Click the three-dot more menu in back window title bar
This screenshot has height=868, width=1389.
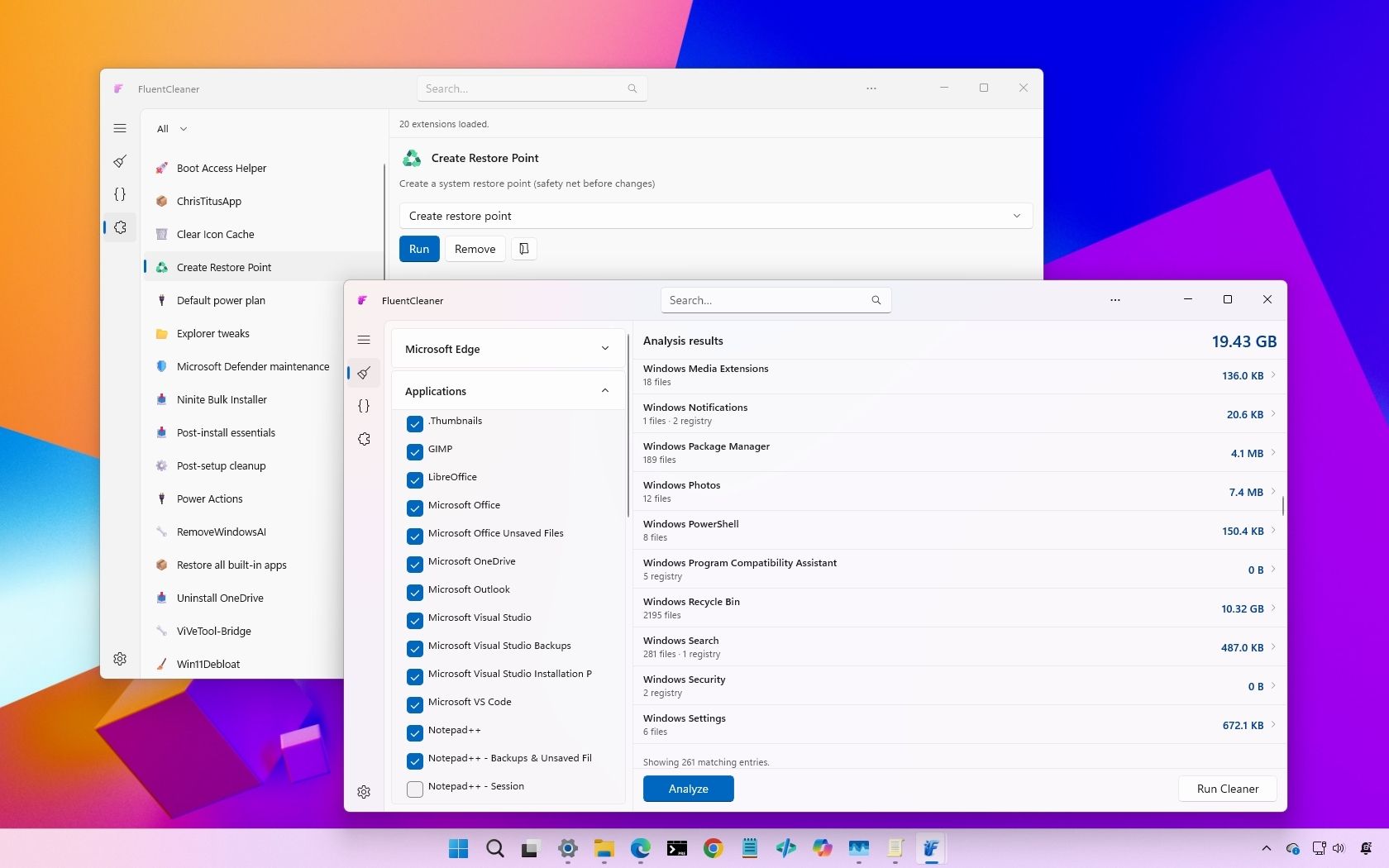click(871, 88)
